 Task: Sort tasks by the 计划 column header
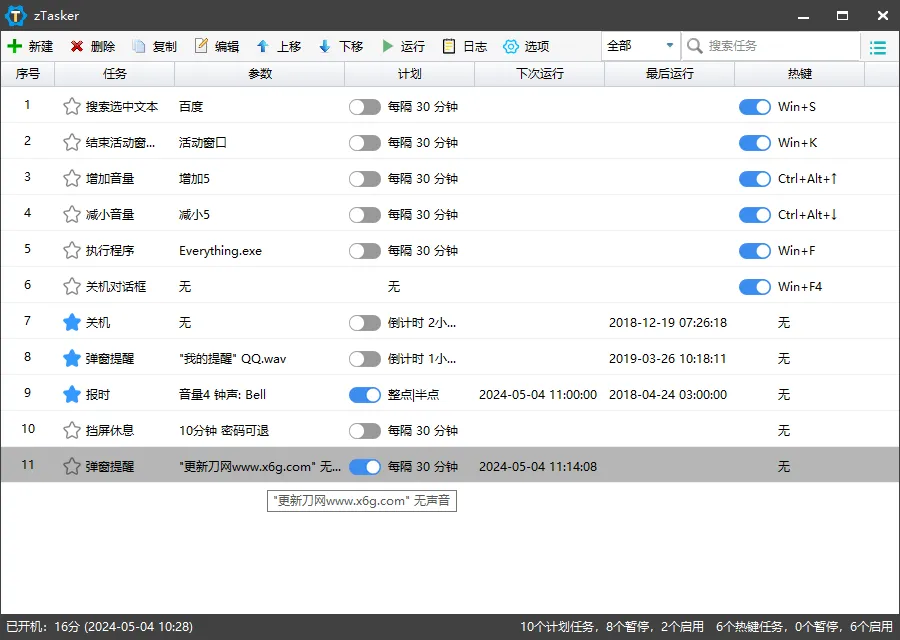pyautogui.click(x=410, y=73)
